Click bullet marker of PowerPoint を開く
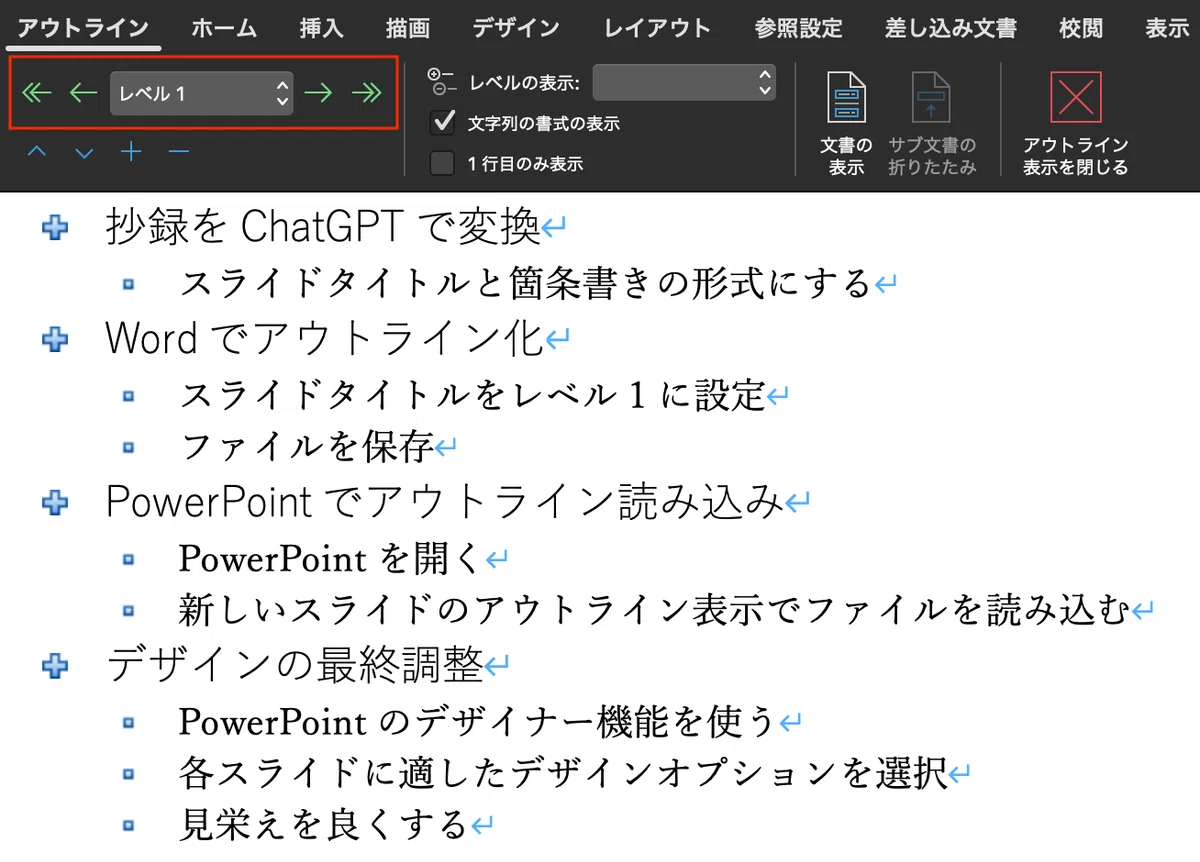 [x=127, y=559]
